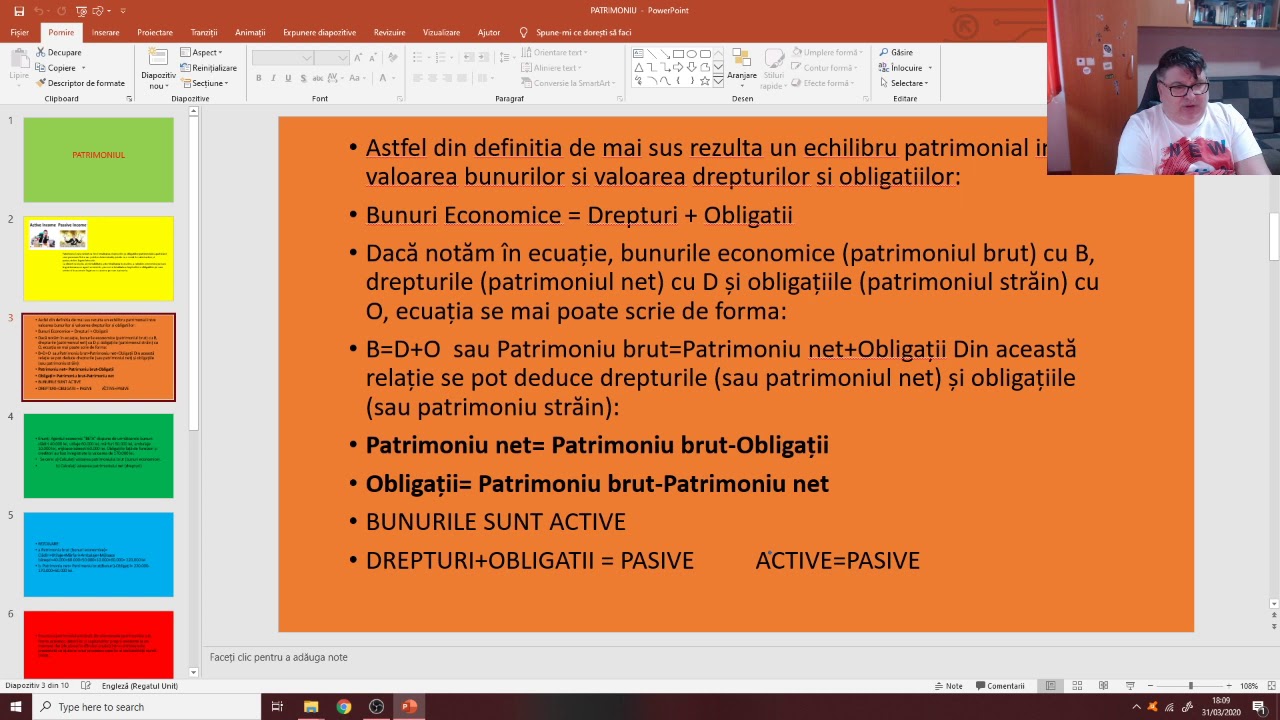Open the Fișier menu
1280x720 pixels.
(x=19, y=32)
